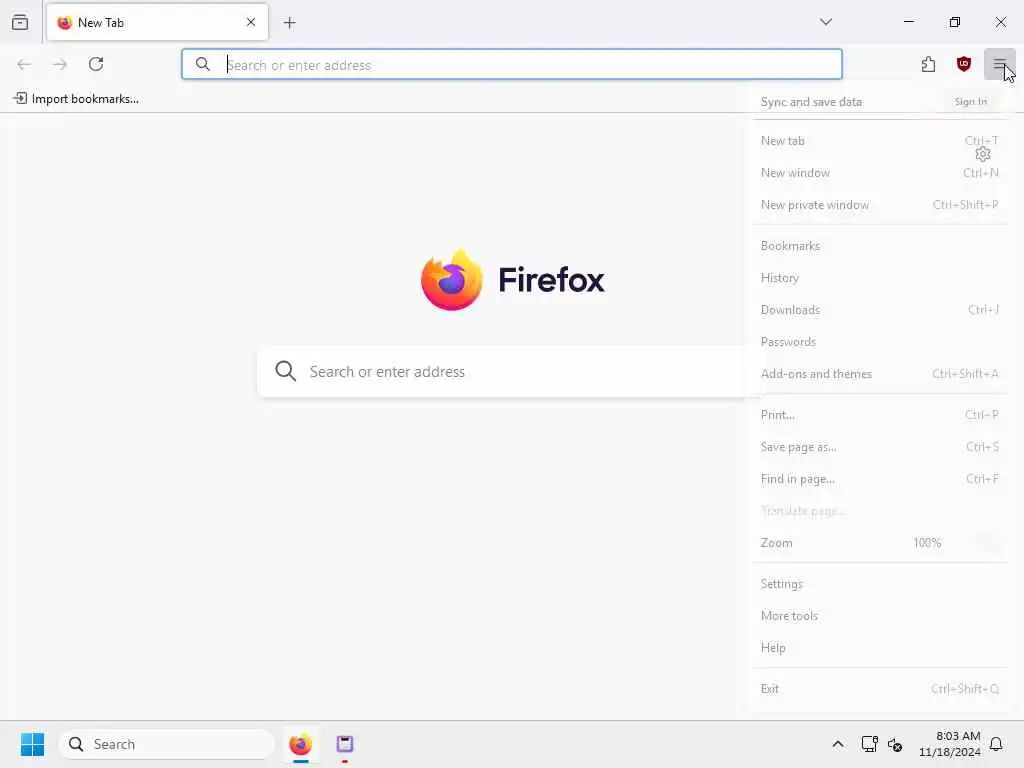Expand the Bookmarks submenu
The width and height of the screenshot is (1024, 768).
[x=879, y=246]
